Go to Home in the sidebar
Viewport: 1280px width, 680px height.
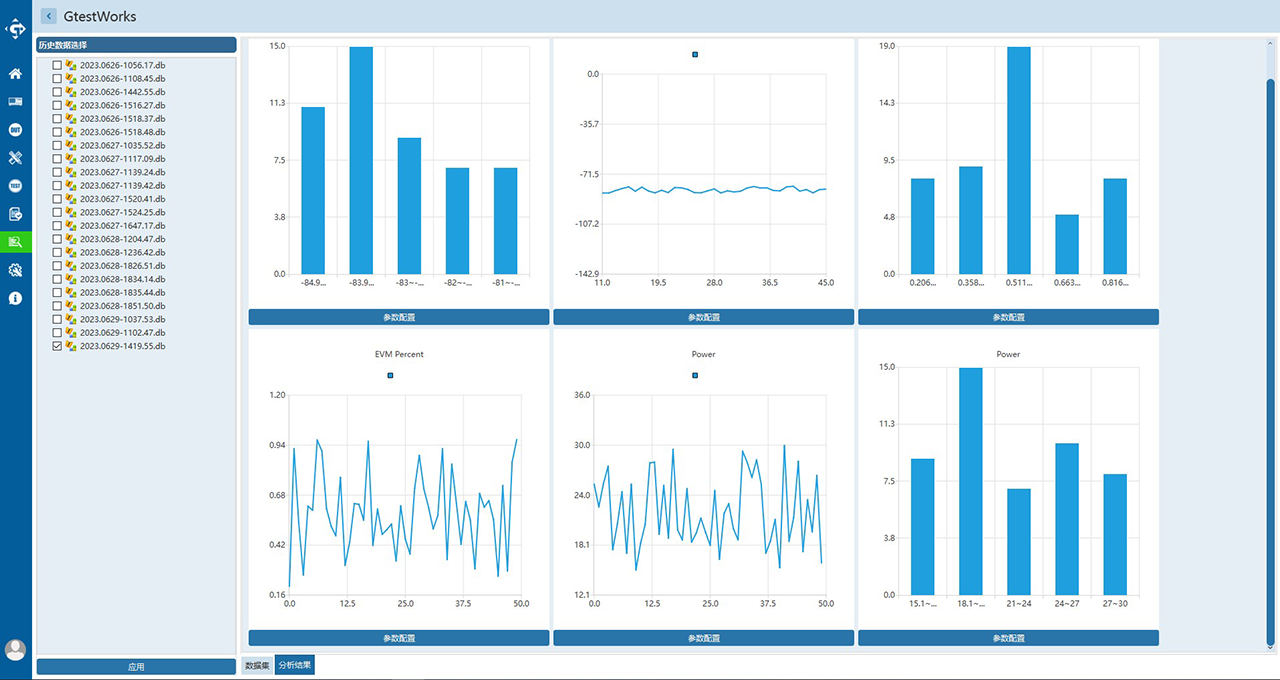[15, 74]
